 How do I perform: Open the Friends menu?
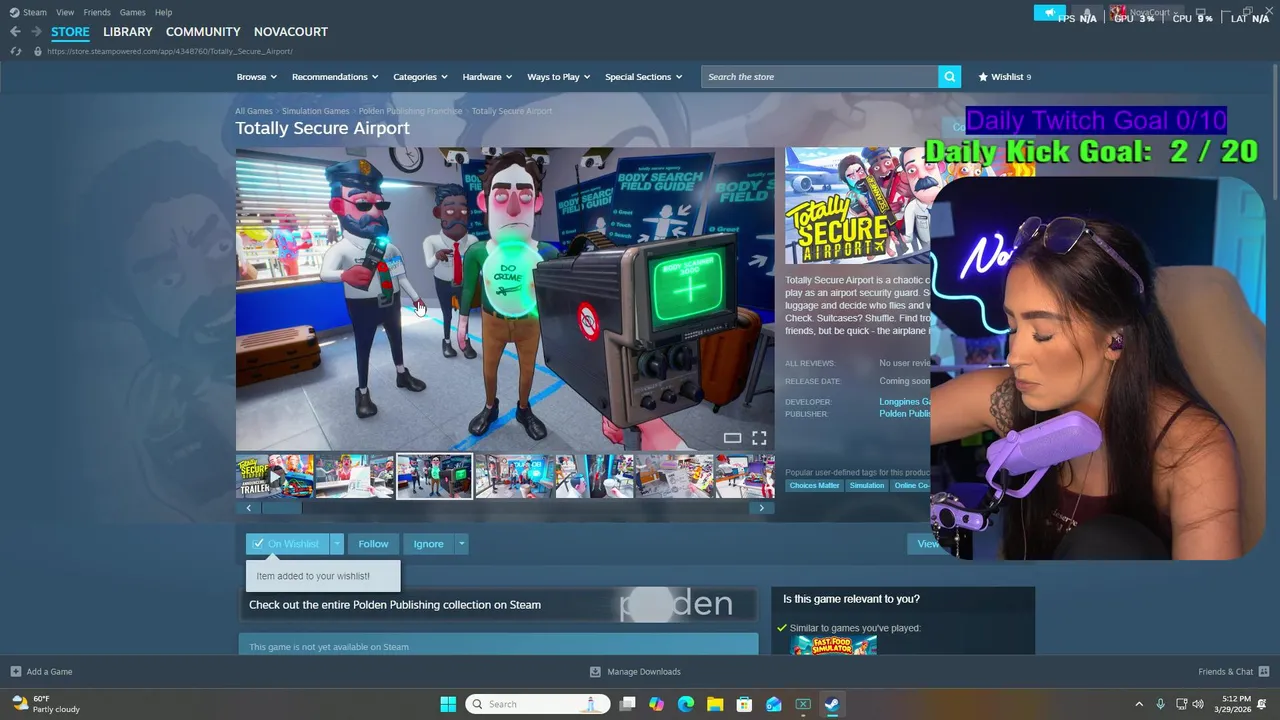point(97,12)
